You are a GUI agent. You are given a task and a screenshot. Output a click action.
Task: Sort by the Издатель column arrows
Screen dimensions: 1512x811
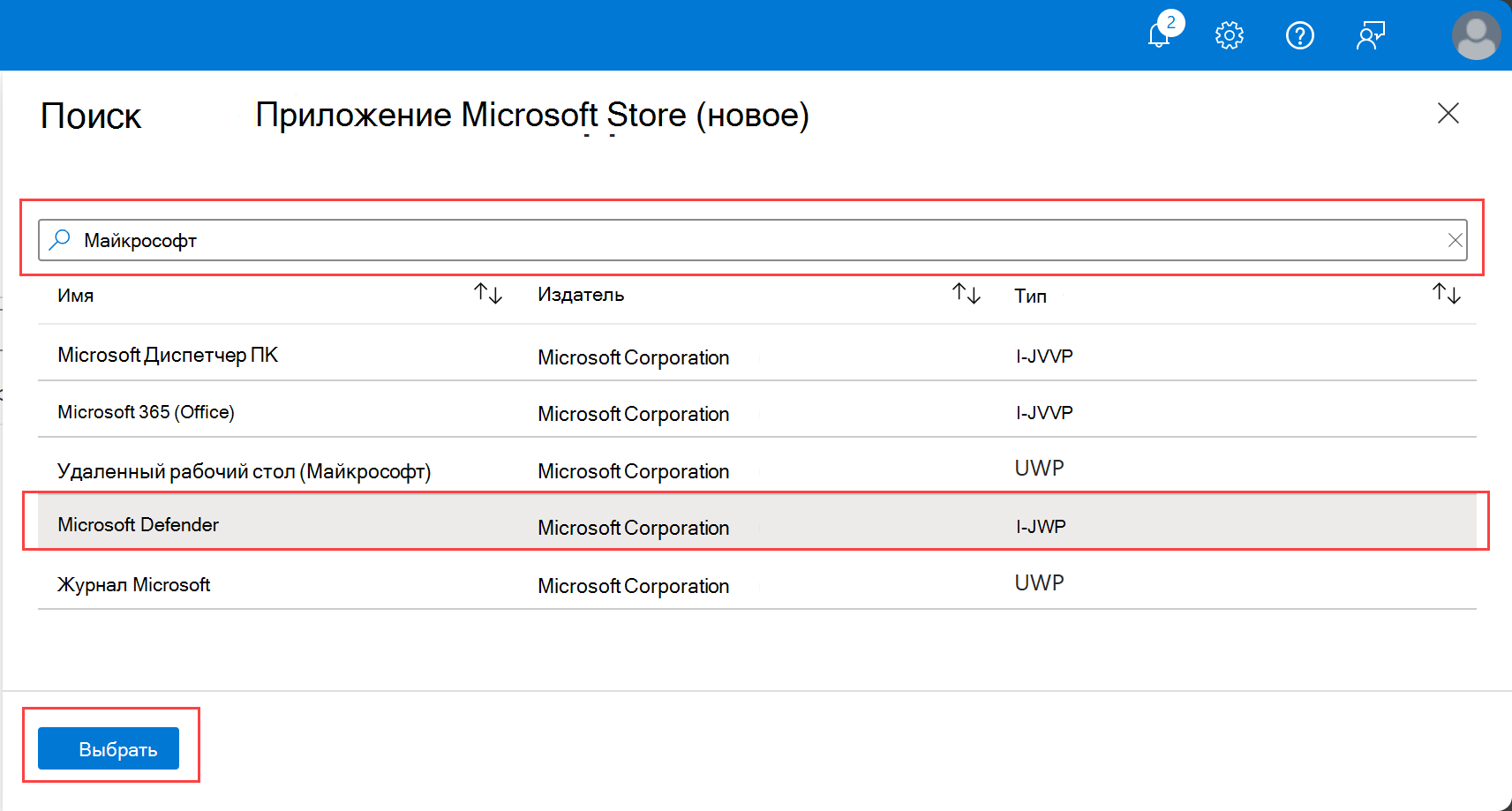coord(967,294)
